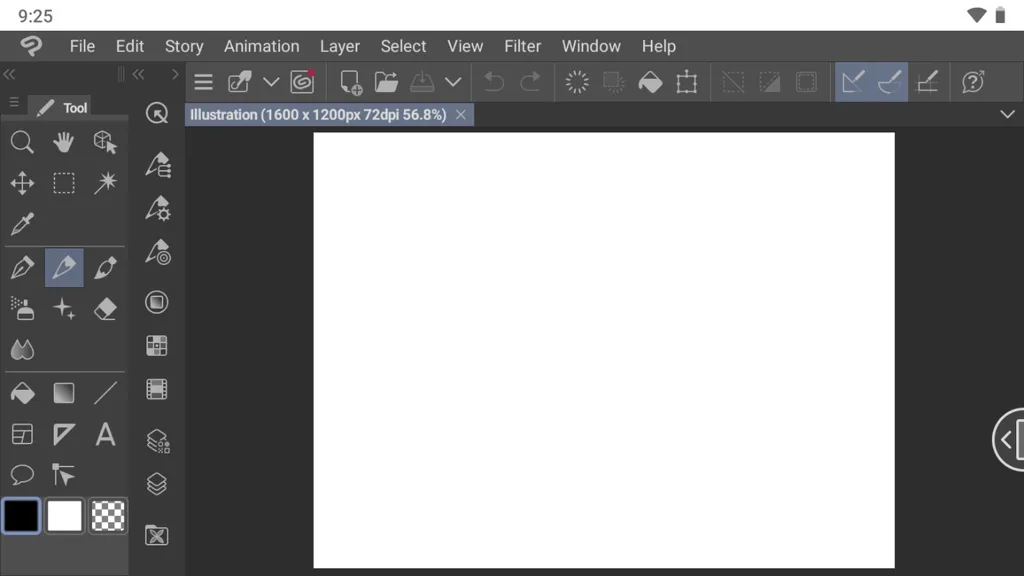1024x576 pixels.
Task: Click the Clip Studio logo icon
Action: point(31,46)
